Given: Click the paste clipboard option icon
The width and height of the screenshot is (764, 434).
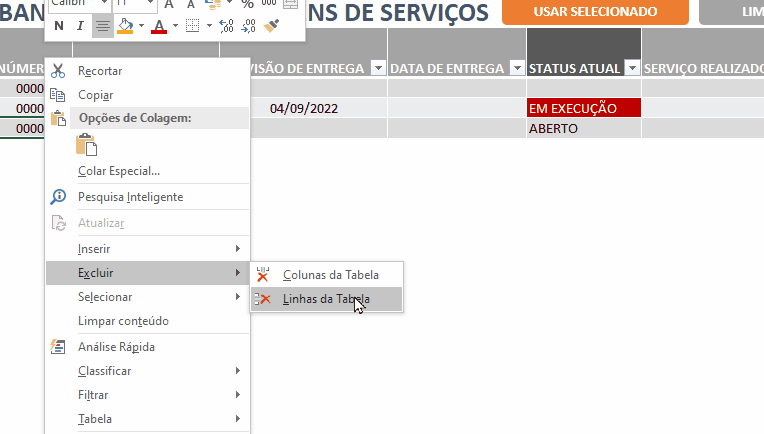Looking at the screenshot, I should [x=87, y=145].
